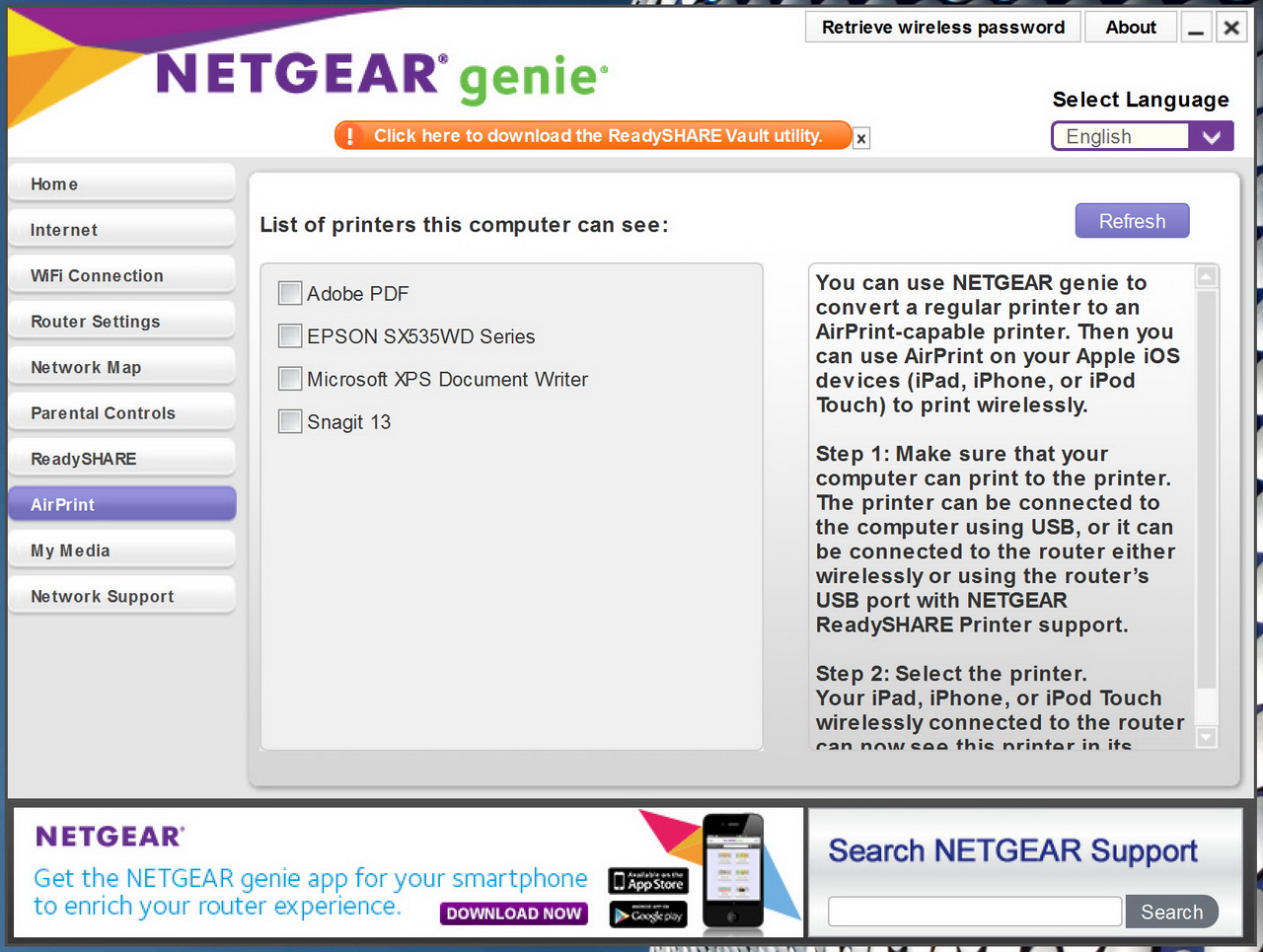Dismiss the ReadySHARE Vault banner with x

coord(861,139)
